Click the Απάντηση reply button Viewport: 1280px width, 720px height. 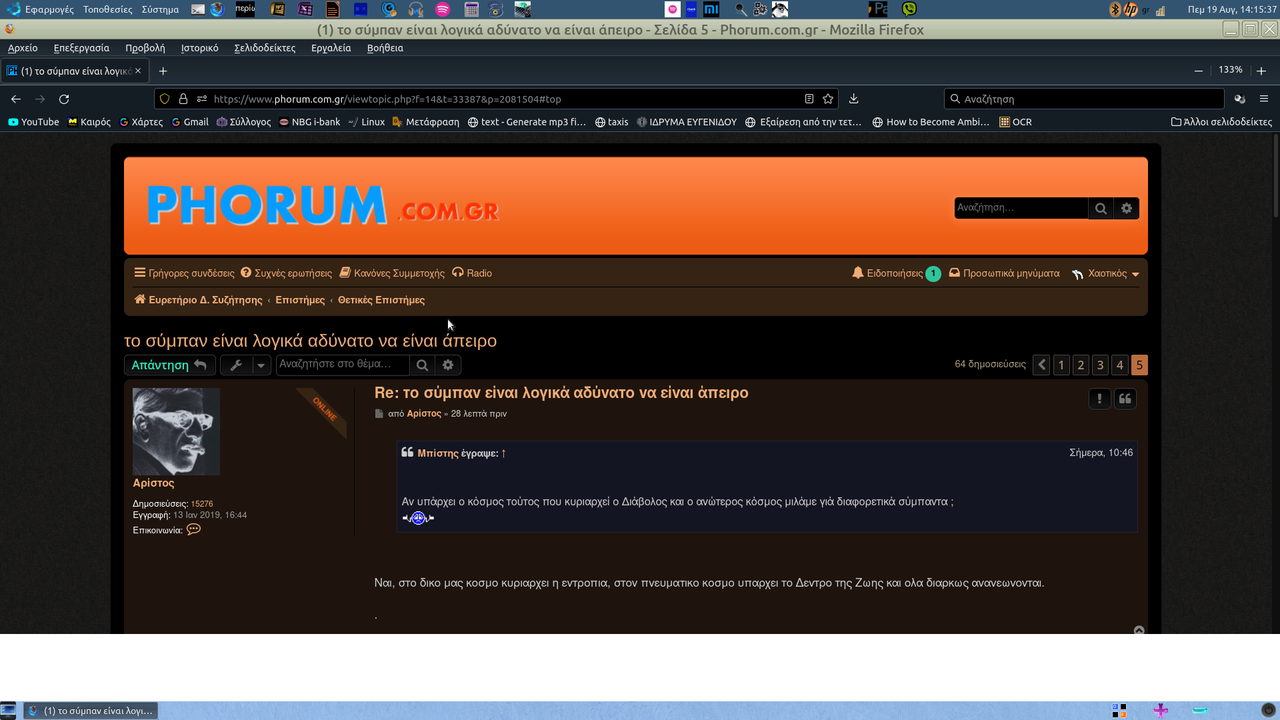pos(169,365)
